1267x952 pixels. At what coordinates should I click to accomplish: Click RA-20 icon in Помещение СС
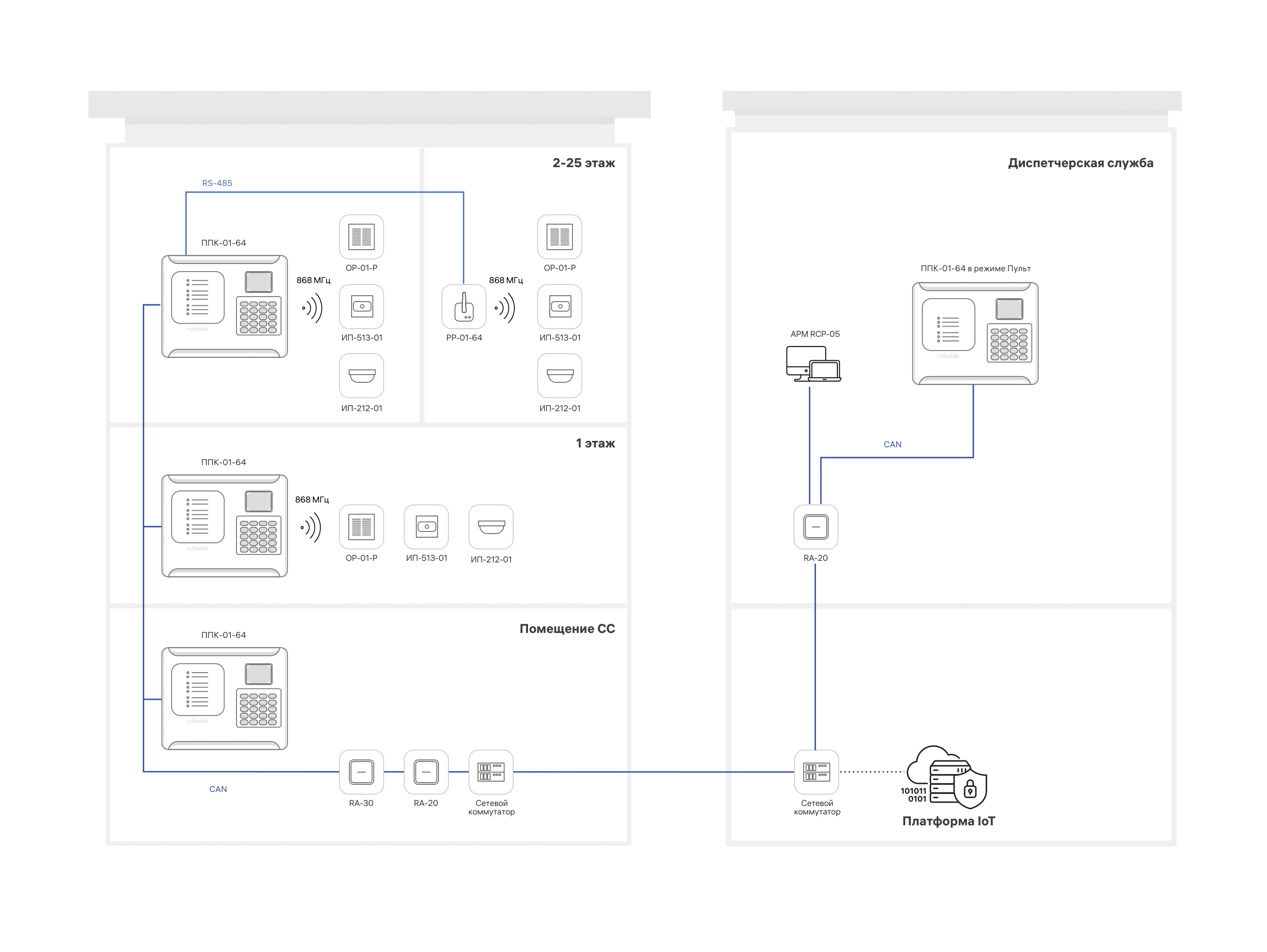tap(426, 772)
